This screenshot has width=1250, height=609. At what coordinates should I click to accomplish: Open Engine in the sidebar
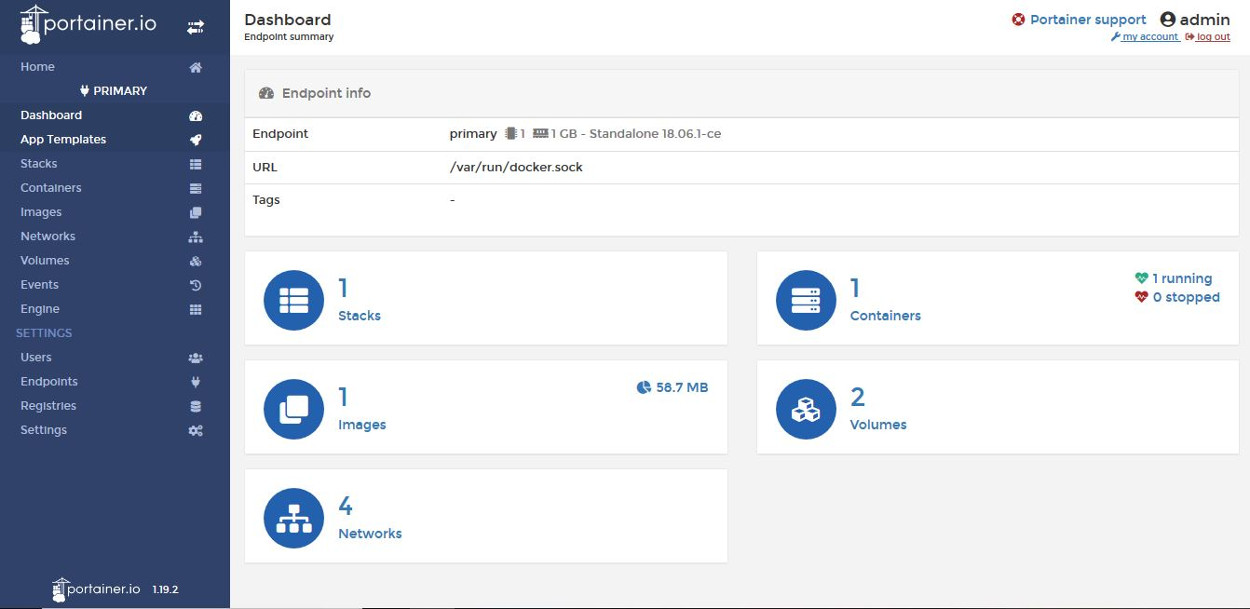[x=40, y=309]
